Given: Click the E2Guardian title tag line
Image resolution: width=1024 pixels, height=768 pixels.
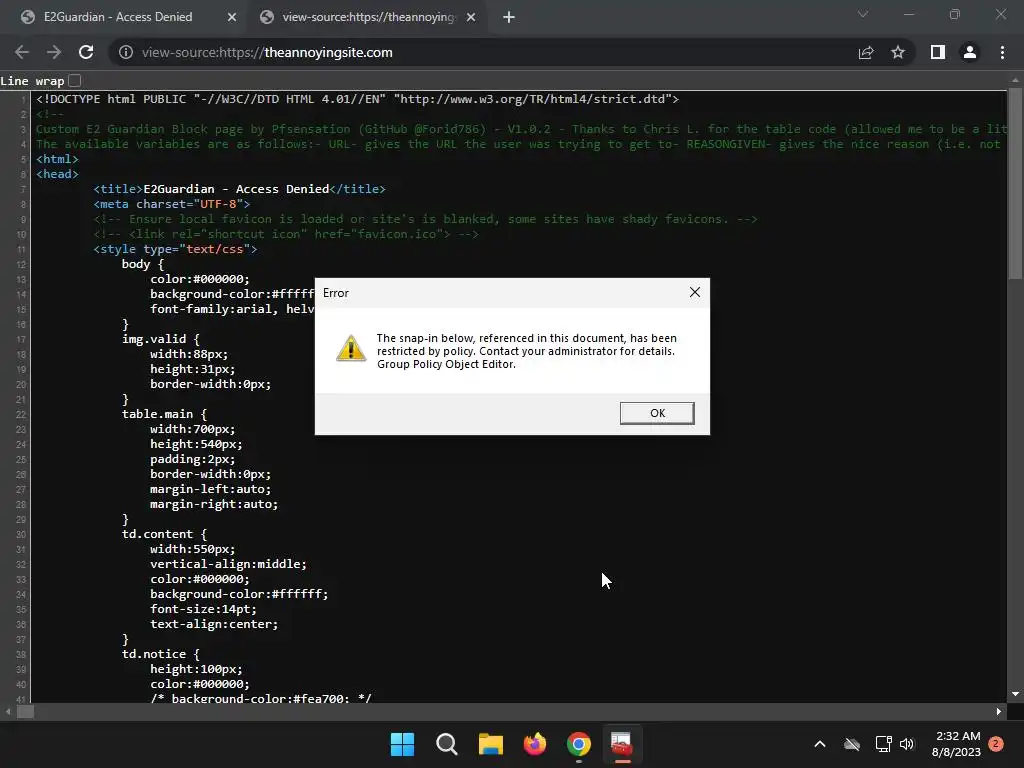Looking at the screenshot, I should coord(239,189).
